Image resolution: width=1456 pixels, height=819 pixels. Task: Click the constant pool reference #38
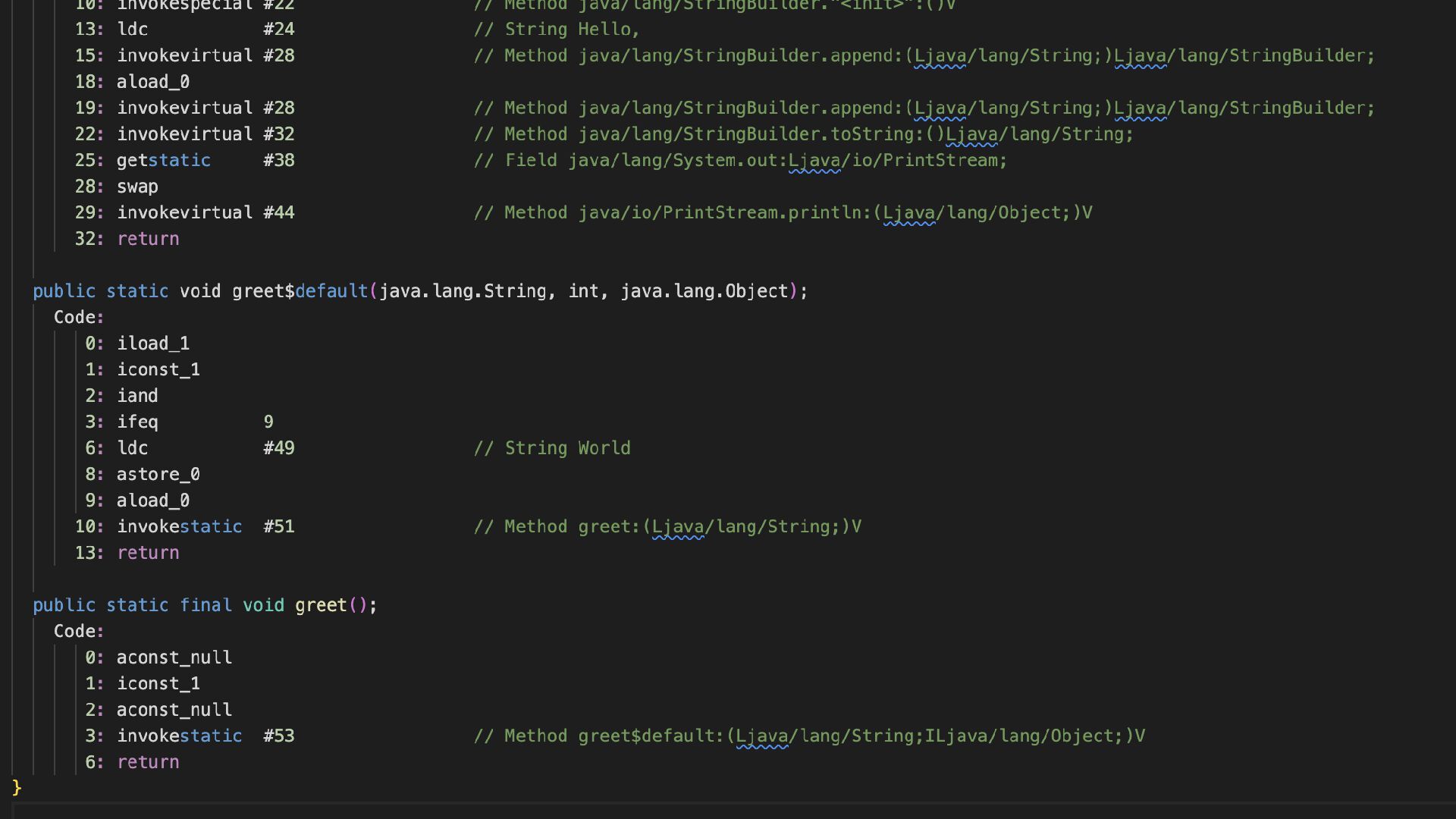coord(278,161)
